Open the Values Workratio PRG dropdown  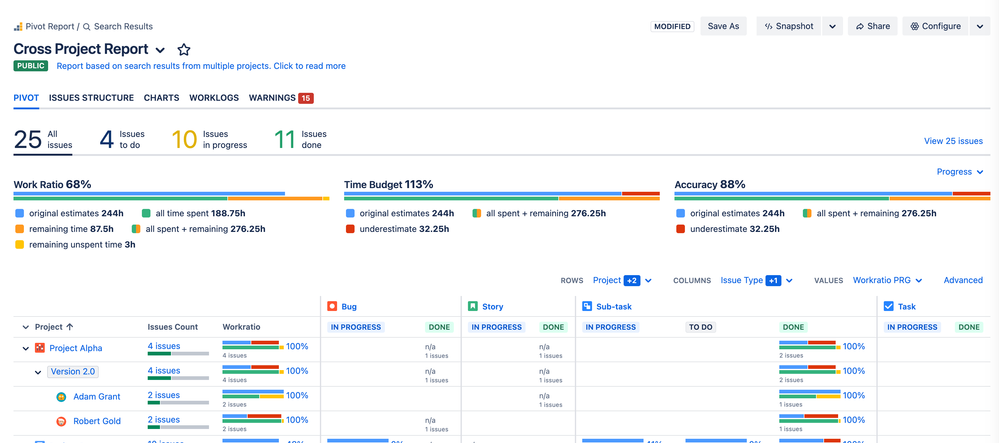tap(888, 280)
